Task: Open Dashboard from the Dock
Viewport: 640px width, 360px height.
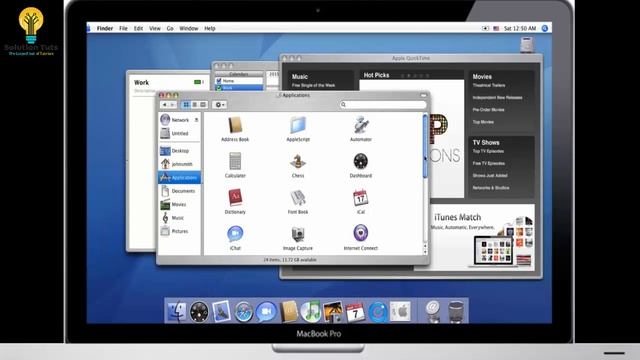Action: tap(199, 312)
